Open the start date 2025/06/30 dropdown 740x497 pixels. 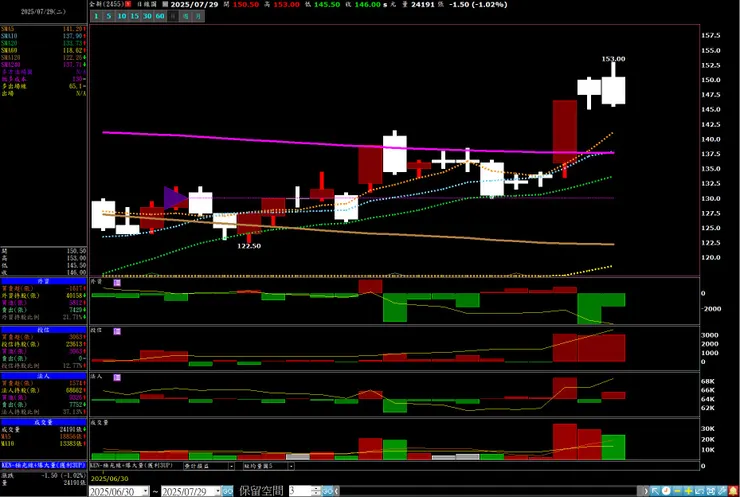coord(145,491)
